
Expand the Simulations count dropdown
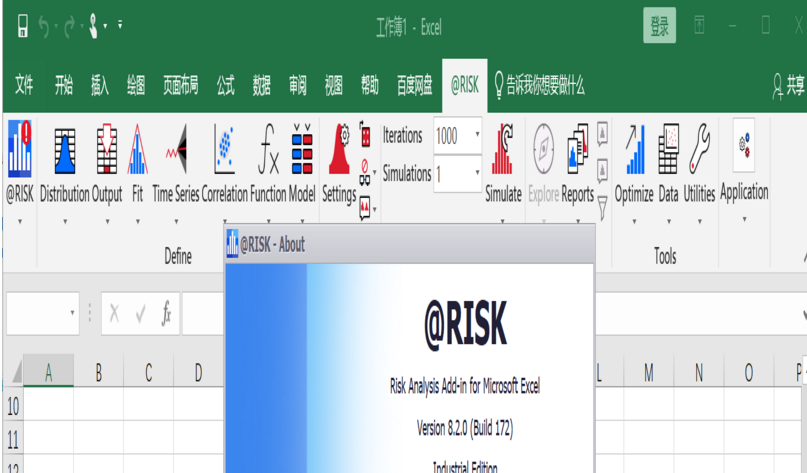[477, 173]
